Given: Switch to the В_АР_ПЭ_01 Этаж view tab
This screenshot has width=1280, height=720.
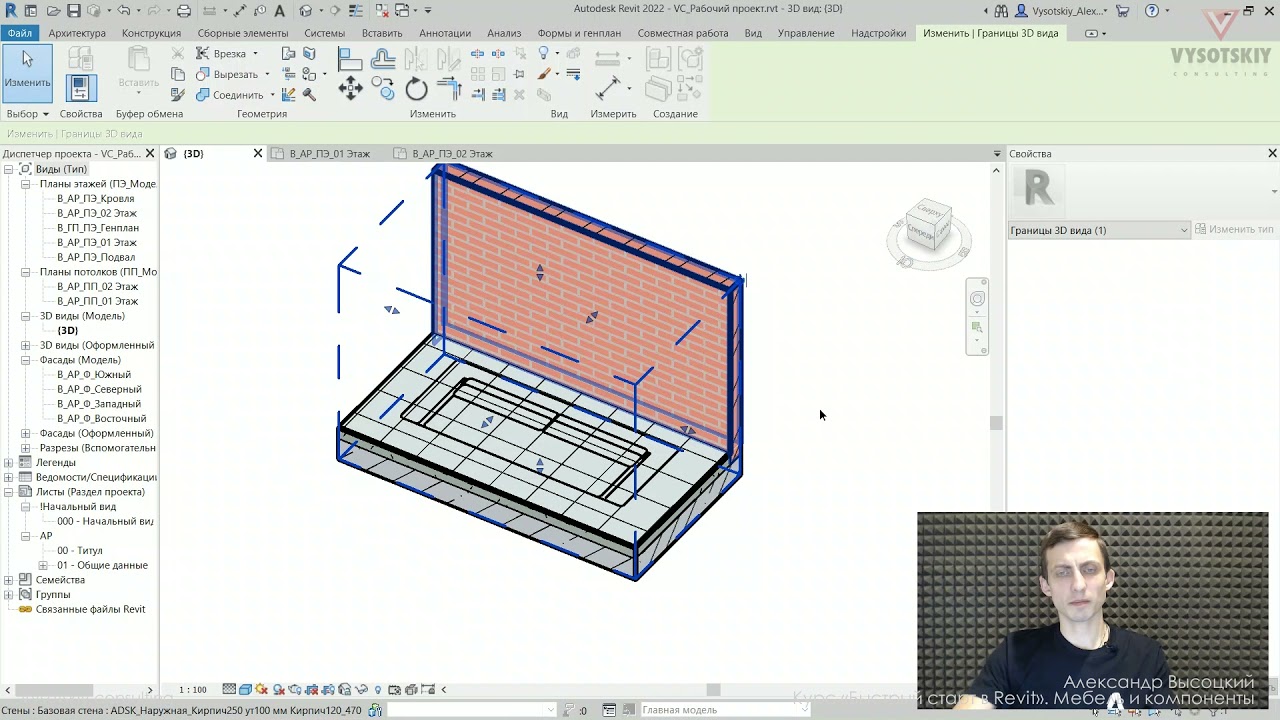Looking at the screenshot, I should pos(330,154).
